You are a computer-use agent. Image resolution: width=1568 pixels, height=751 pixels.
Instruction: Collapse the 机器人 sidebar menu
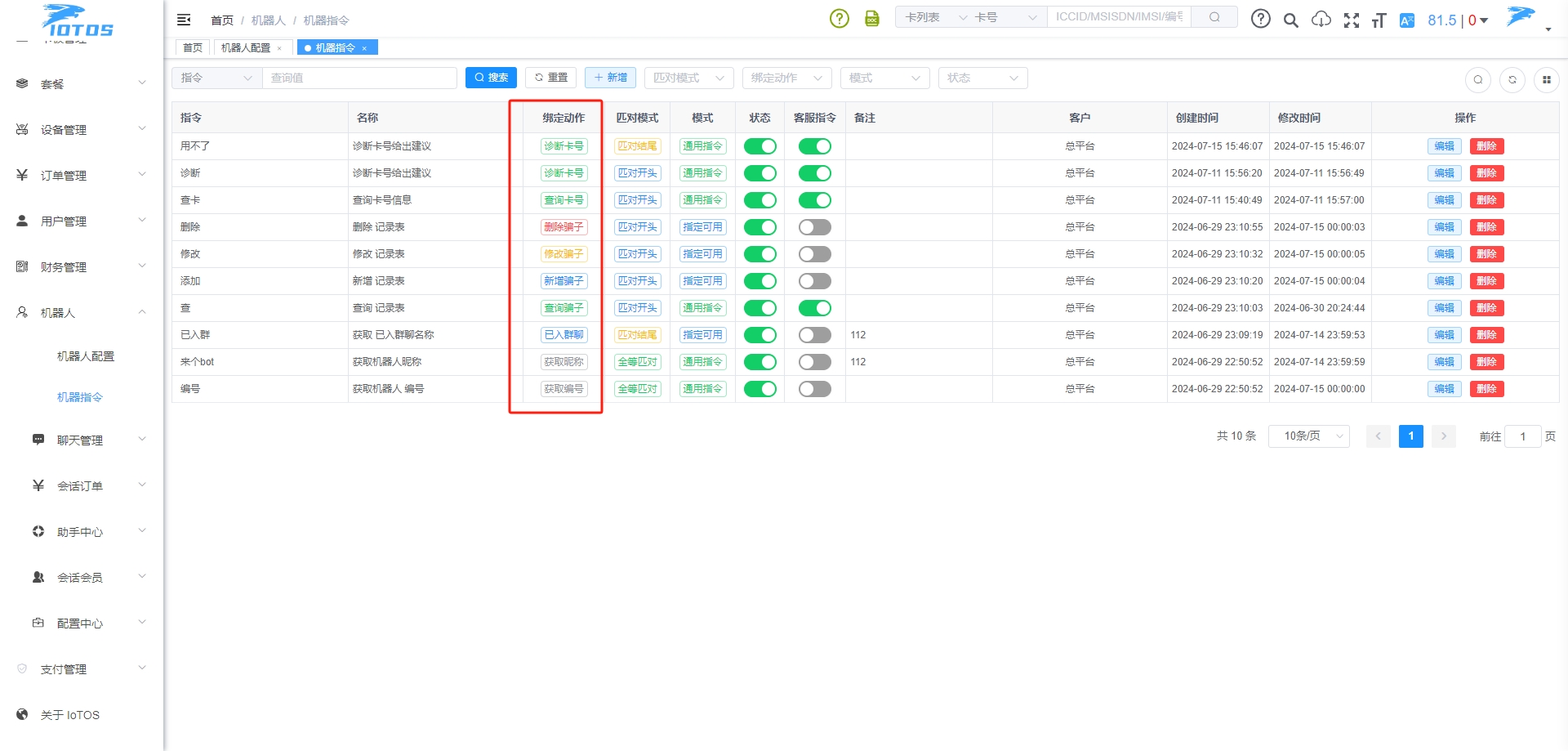(82, 312)
